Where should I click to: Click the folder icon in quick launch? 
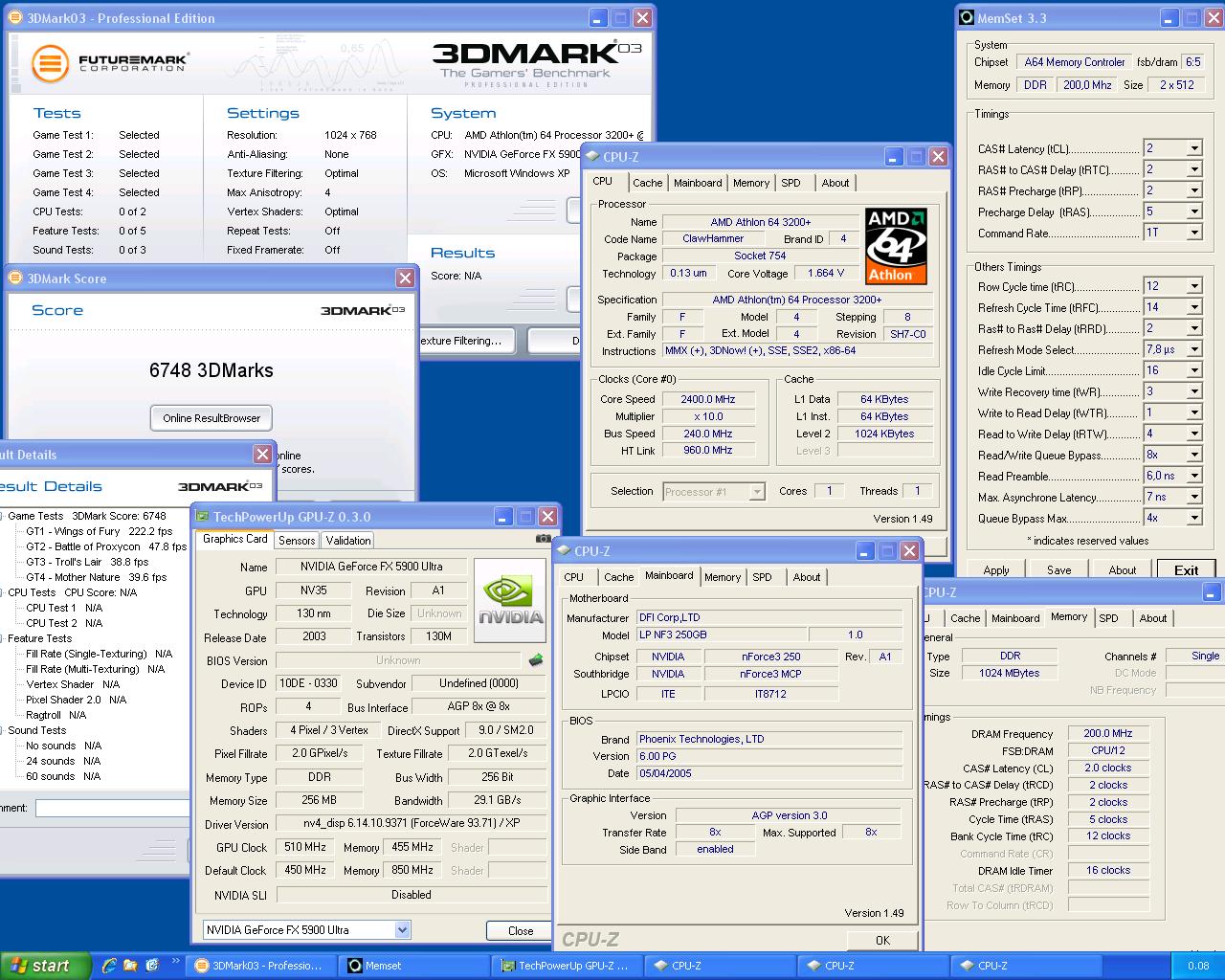[131, 966]
